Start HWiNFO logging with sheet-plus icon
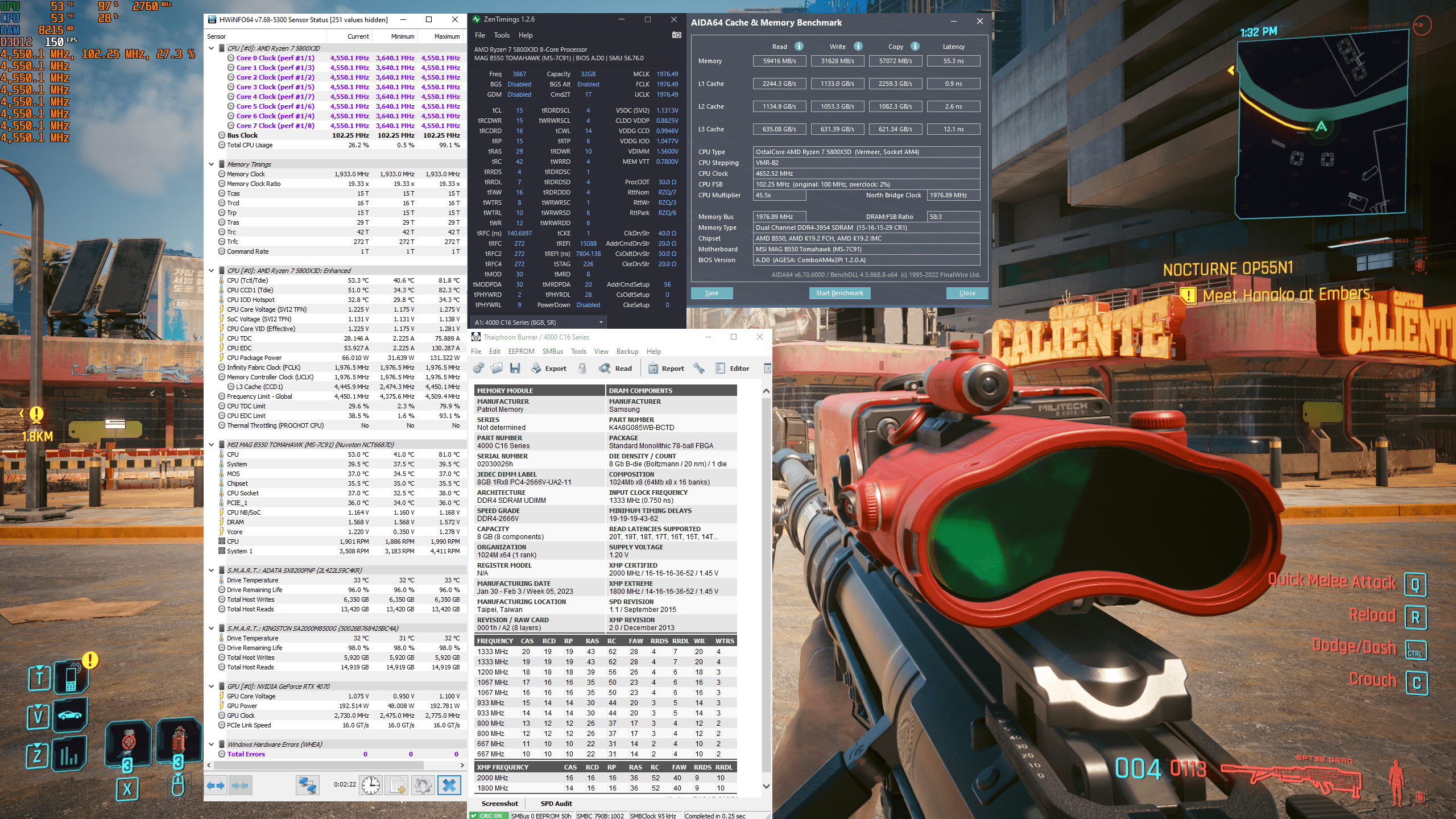This screenshot has width=1456, height=819. tap(397, 785)
